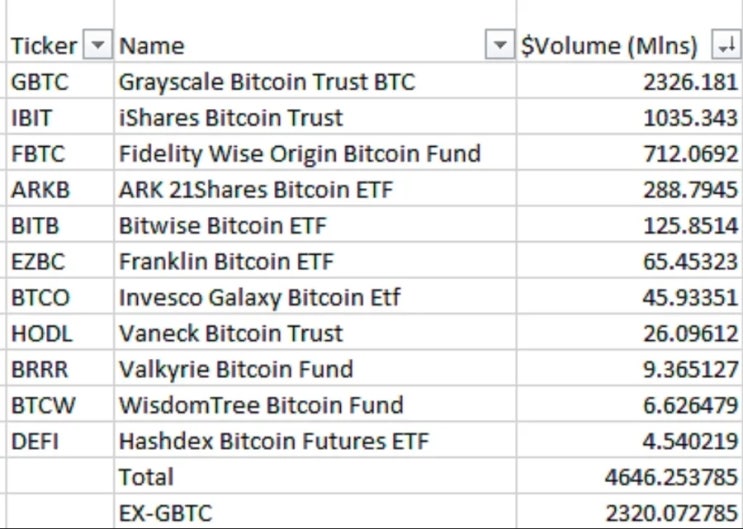
Task: Open the Name column filter dropdown
Action: (x=498, y=45)
